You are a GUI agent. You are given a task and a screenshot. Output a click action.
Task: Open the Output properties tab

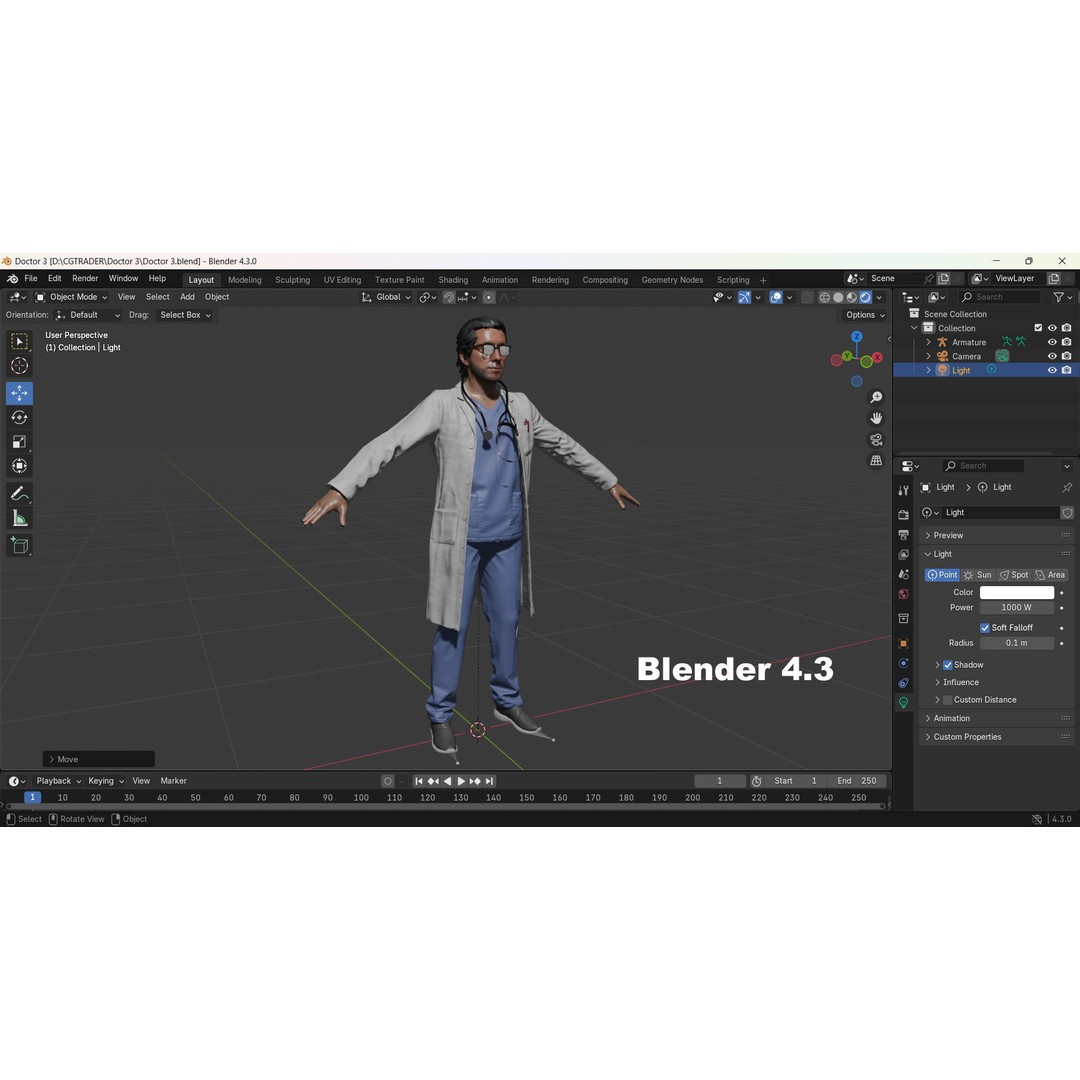pos(904,534)
